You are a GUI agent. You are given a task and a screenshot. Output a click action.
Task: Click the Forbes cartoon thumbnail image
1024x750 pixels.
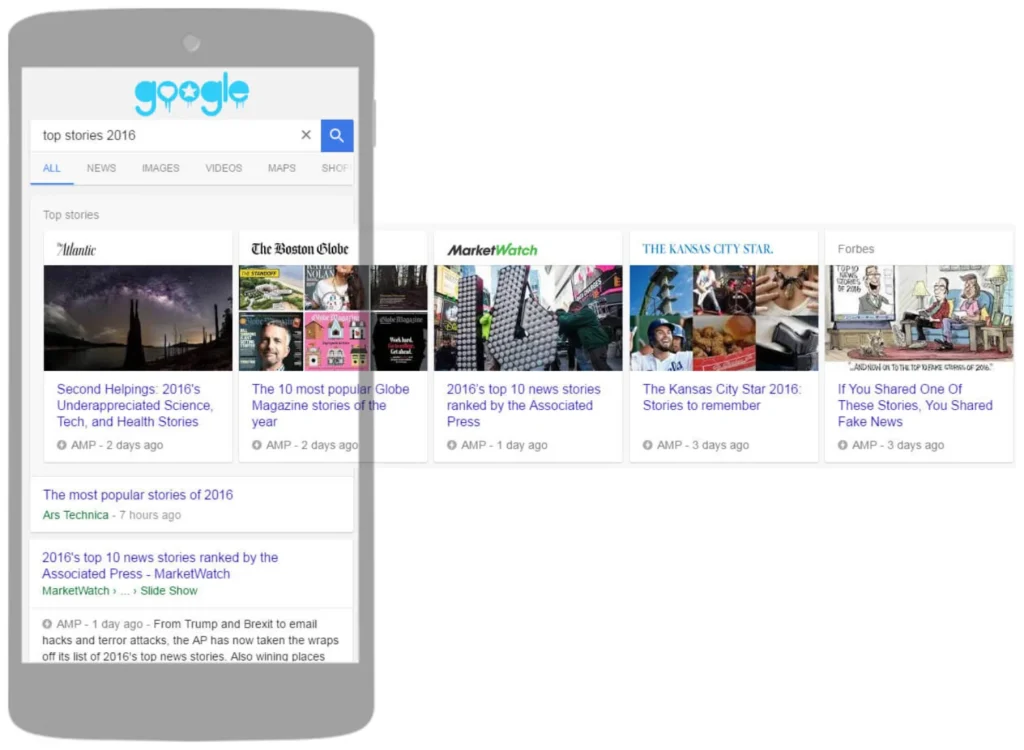[918, 314]
